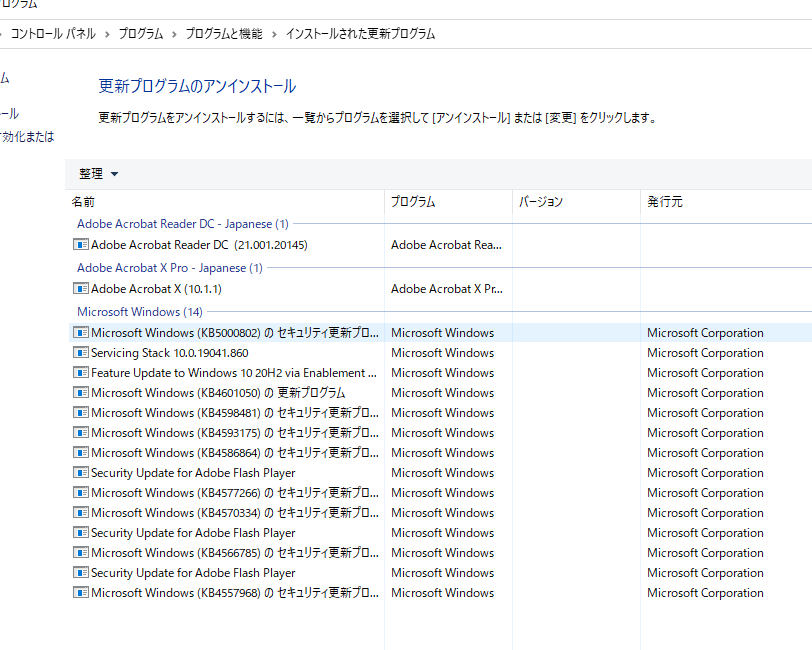Click the icon next to Servicing Stack 10.0.19041.860
The height and width of the screenshot is (650, 812).
(80, 353)
